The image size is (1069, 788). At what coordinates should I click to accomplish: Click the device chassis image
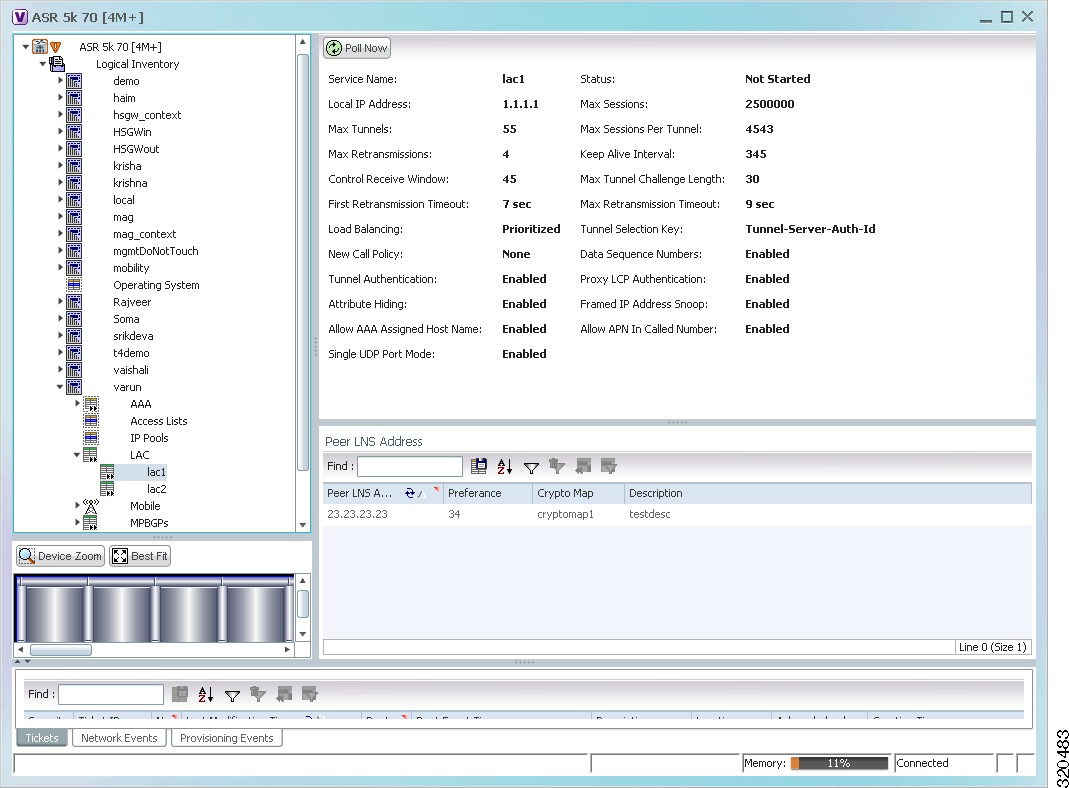[x=155, y=608]
